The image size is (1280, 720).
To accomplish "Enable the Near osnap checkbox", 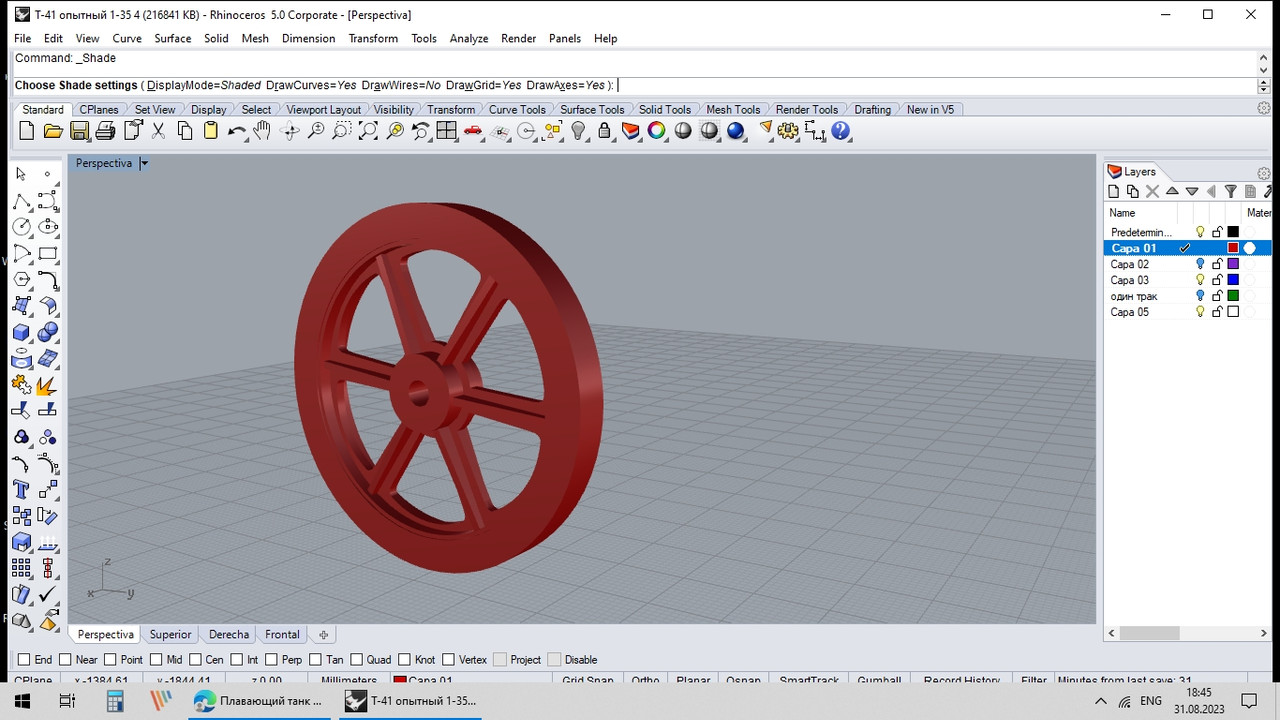I will (65, 659).
